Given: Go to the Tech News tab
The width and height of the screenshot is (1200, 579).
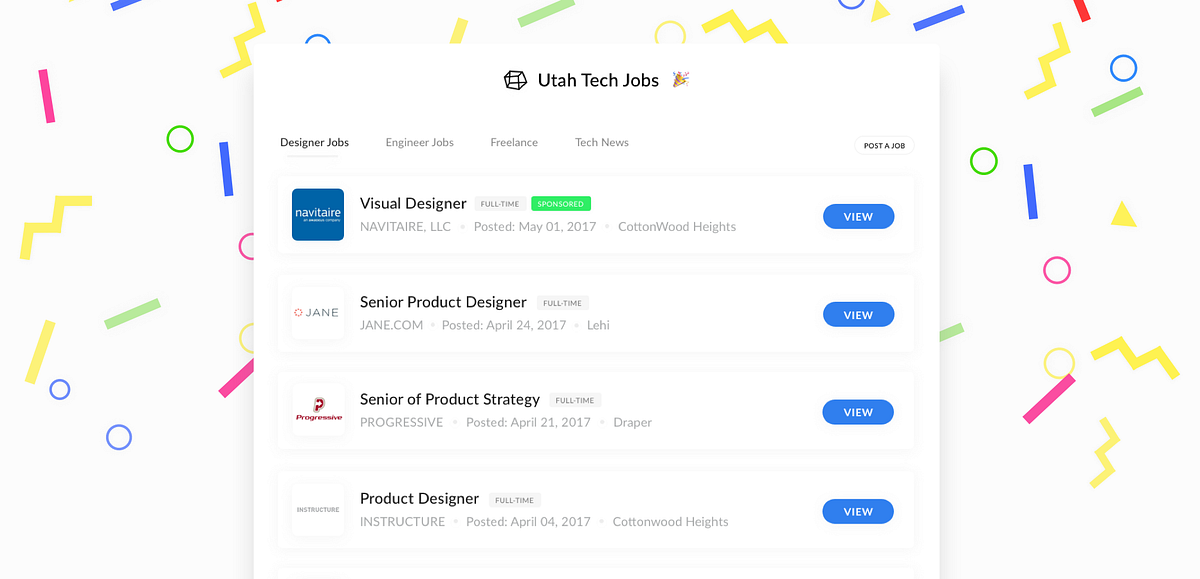Looking at the screenshot, I should (x=602, y=143).
